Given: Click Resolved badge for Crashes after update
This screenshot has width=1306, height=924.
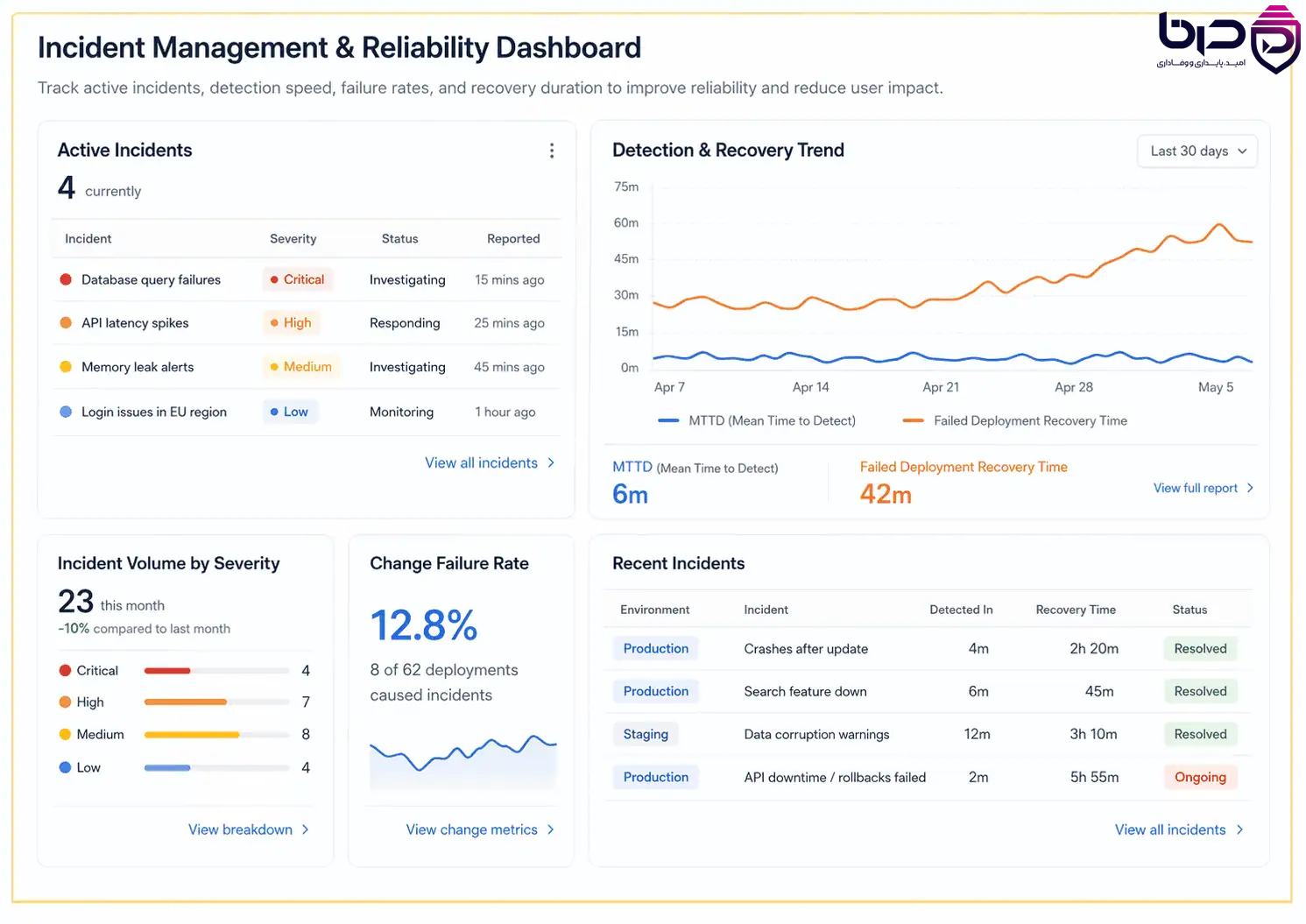Looking at the screenshot, I should (x=1200, y=649).
